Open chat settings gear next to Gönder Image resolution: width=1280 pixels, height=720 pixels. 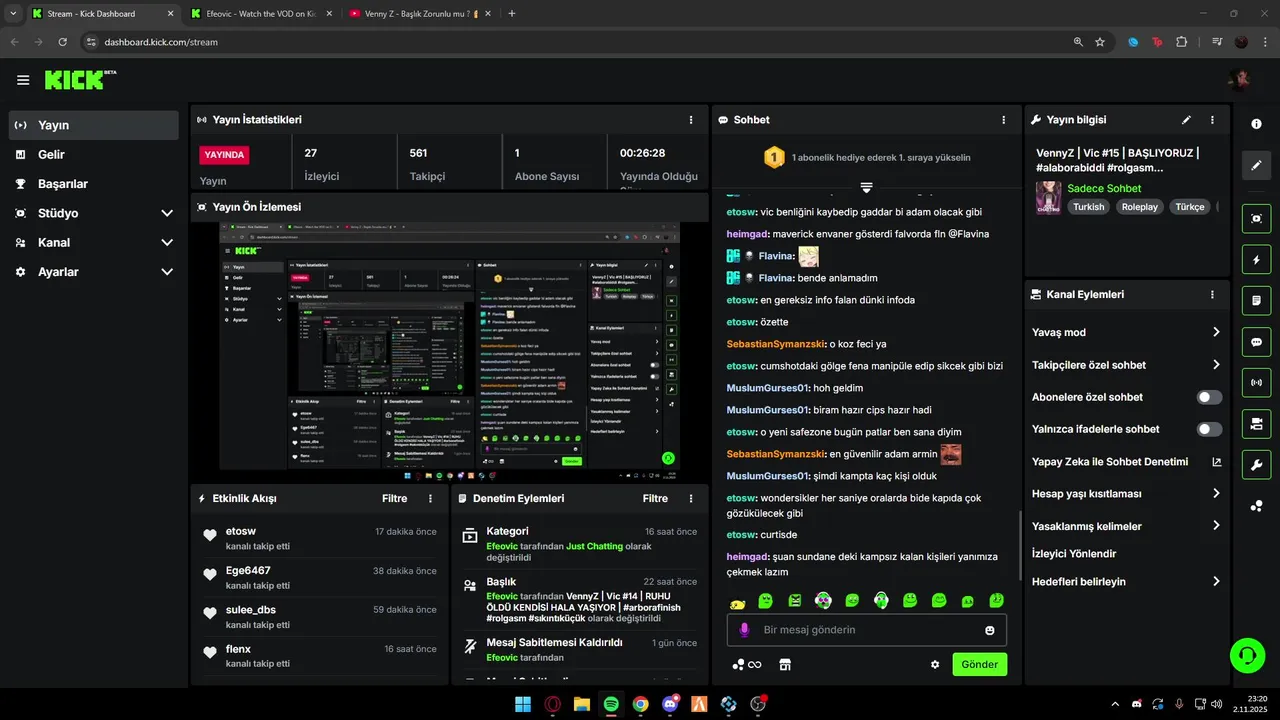(x=935, y=664)
